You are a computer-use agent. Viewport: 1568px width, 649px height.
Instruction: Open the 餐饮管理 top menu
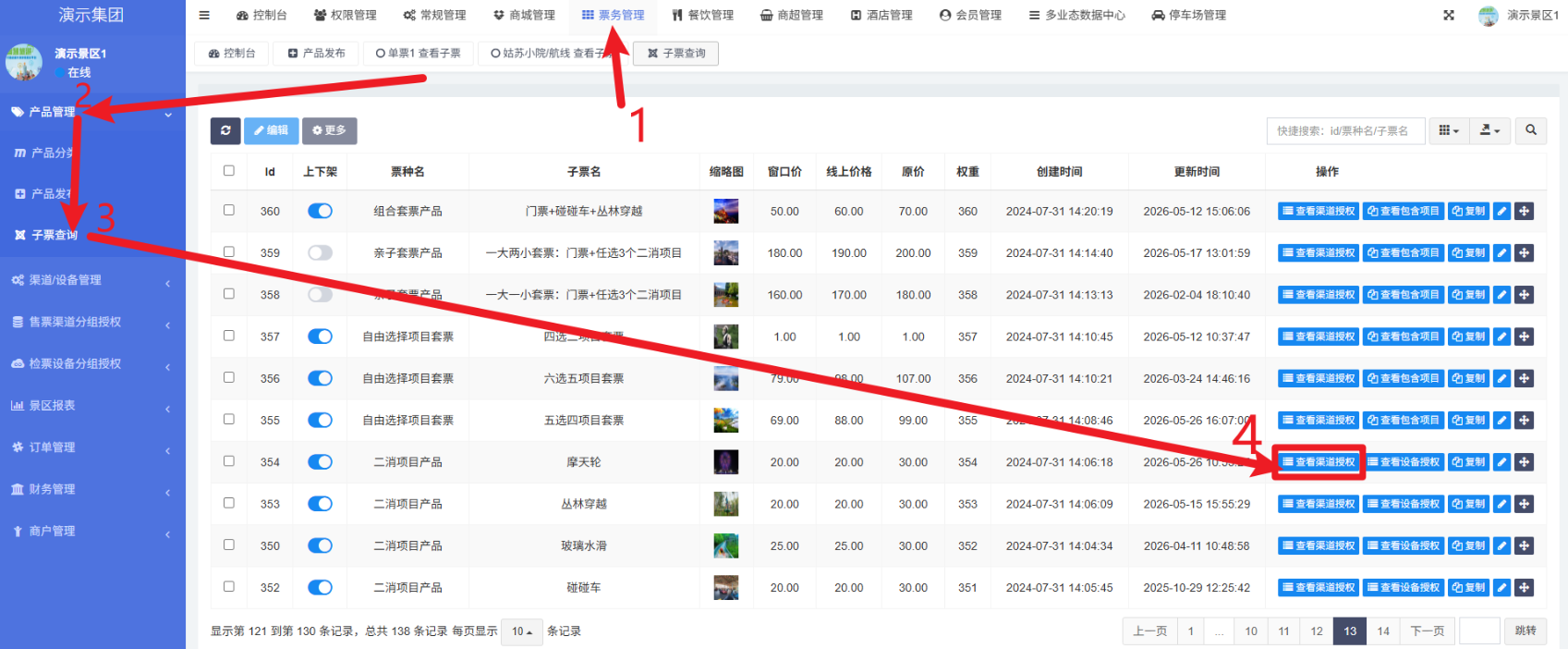coord(702,15)
